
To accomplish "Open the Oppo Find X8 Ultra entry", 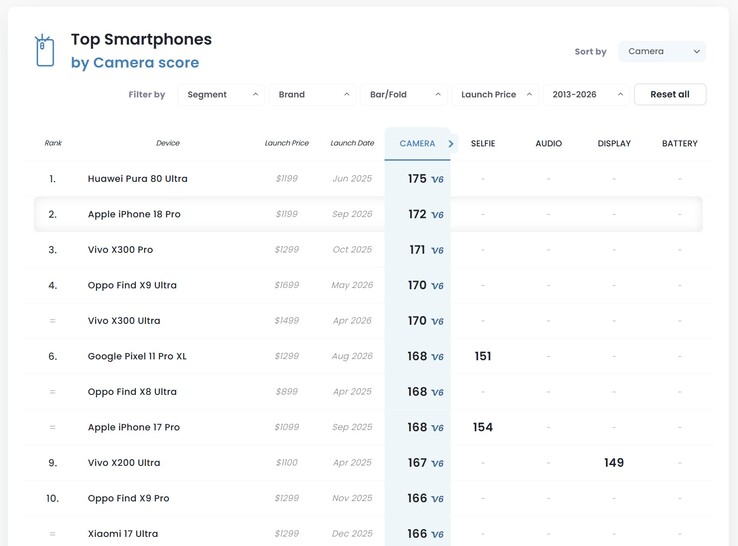I will (132, 392).
